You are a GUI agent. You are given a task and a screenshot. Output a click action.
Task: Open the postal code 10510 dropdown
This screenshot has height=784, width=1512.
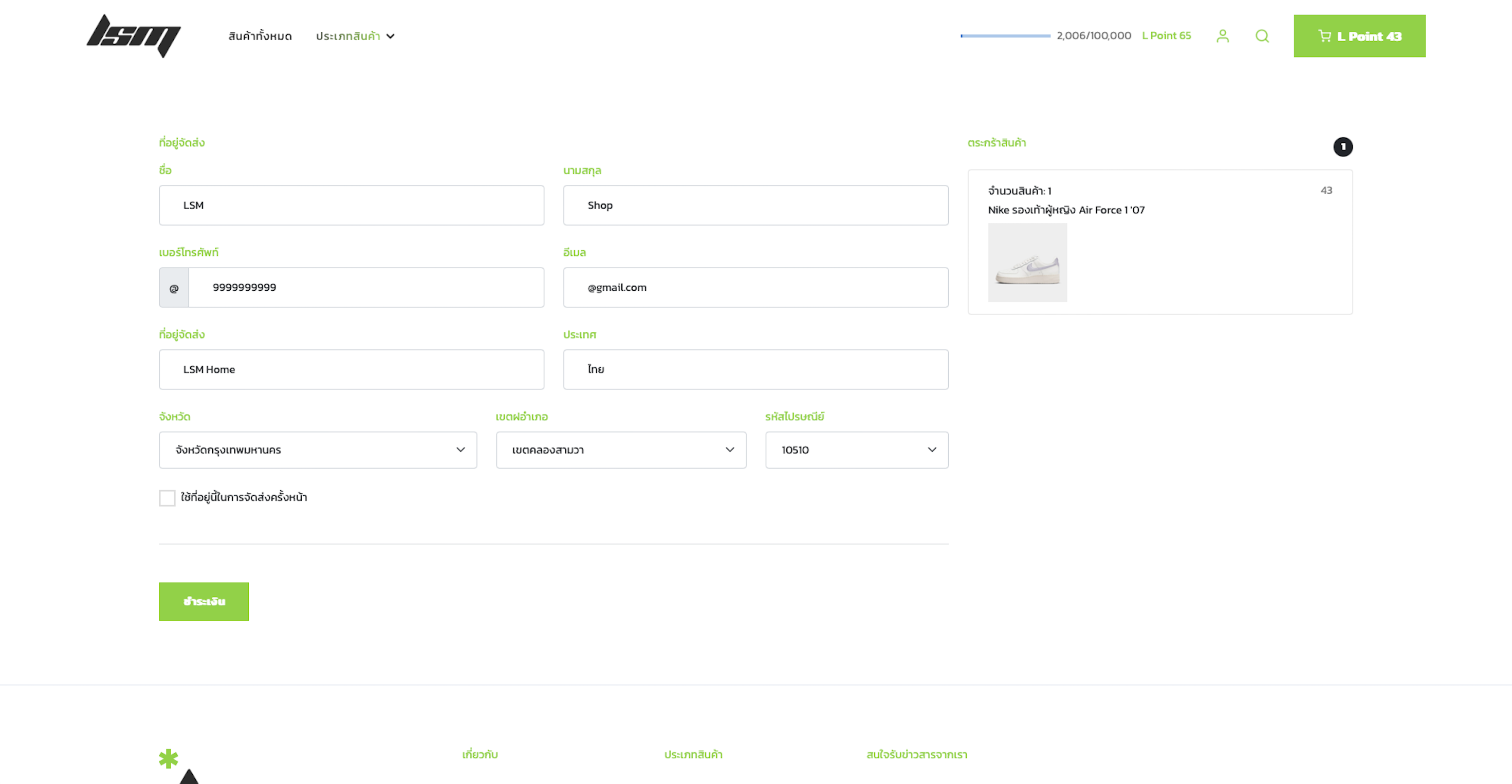(856, 450)
